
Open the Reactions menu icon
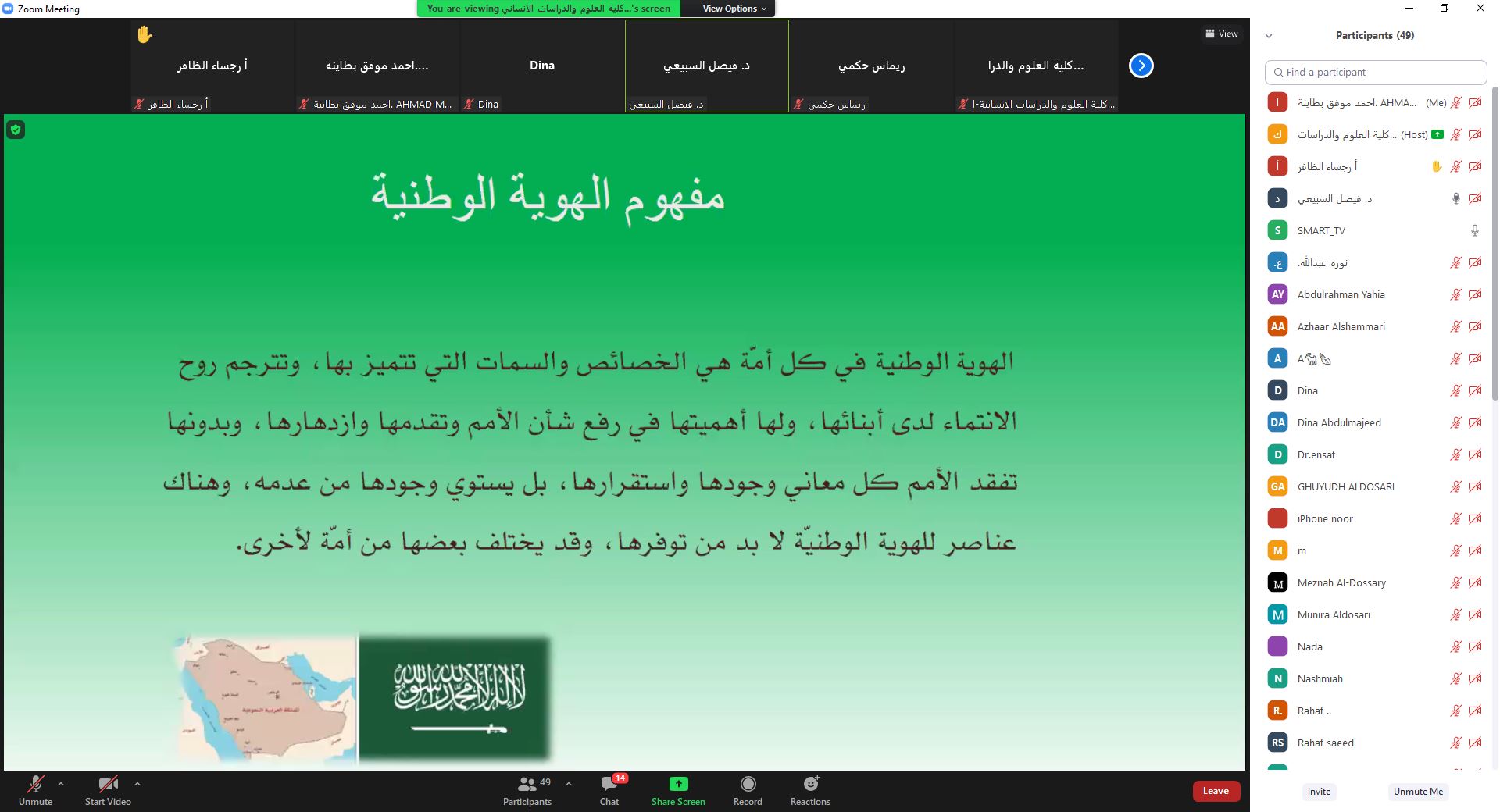point(810,785)
